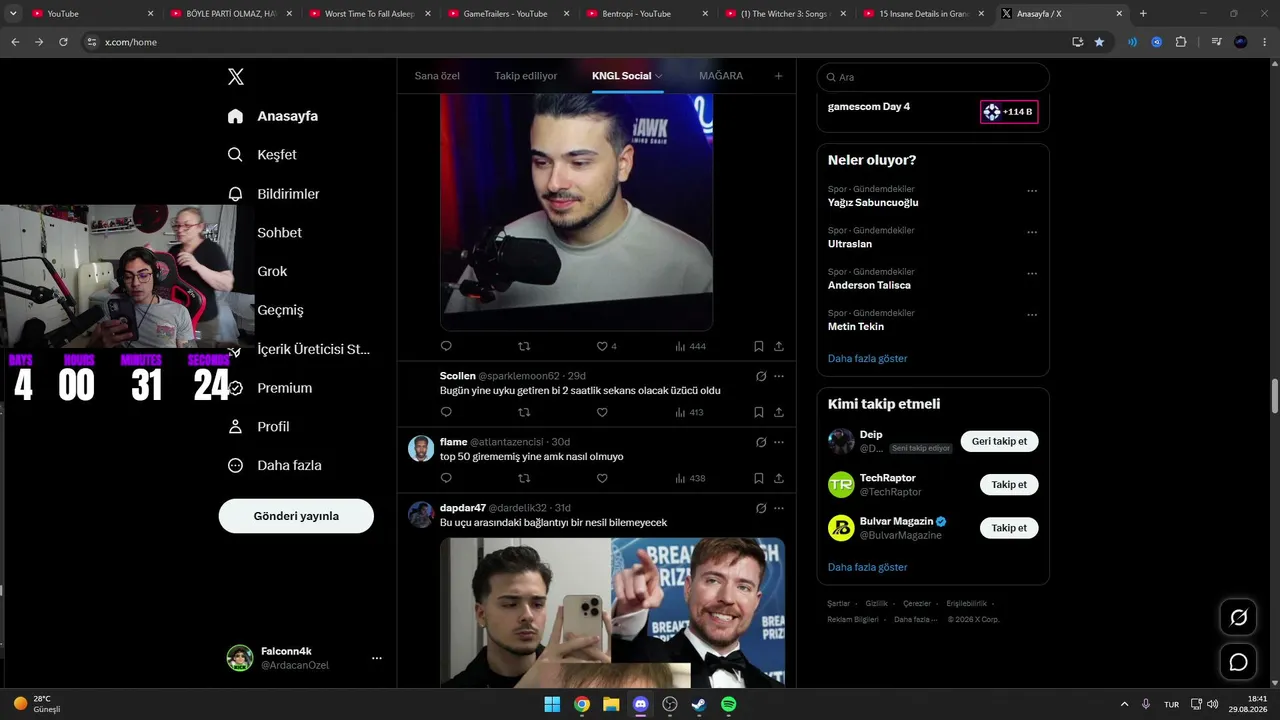Launch Steam from the taskbar
The image size is (1280, 720).
tap(699, 704)
